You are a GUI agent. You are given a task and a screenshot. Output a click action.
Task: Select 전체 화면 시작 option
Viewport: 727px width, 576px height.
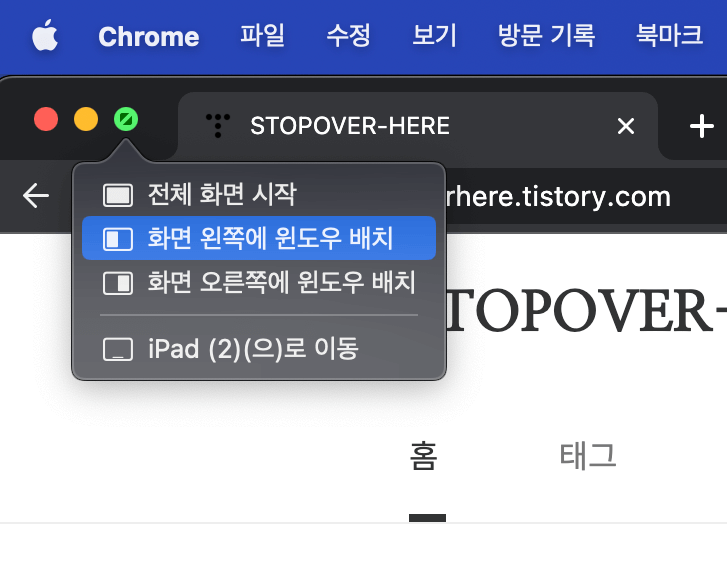[x=259, y=194]
